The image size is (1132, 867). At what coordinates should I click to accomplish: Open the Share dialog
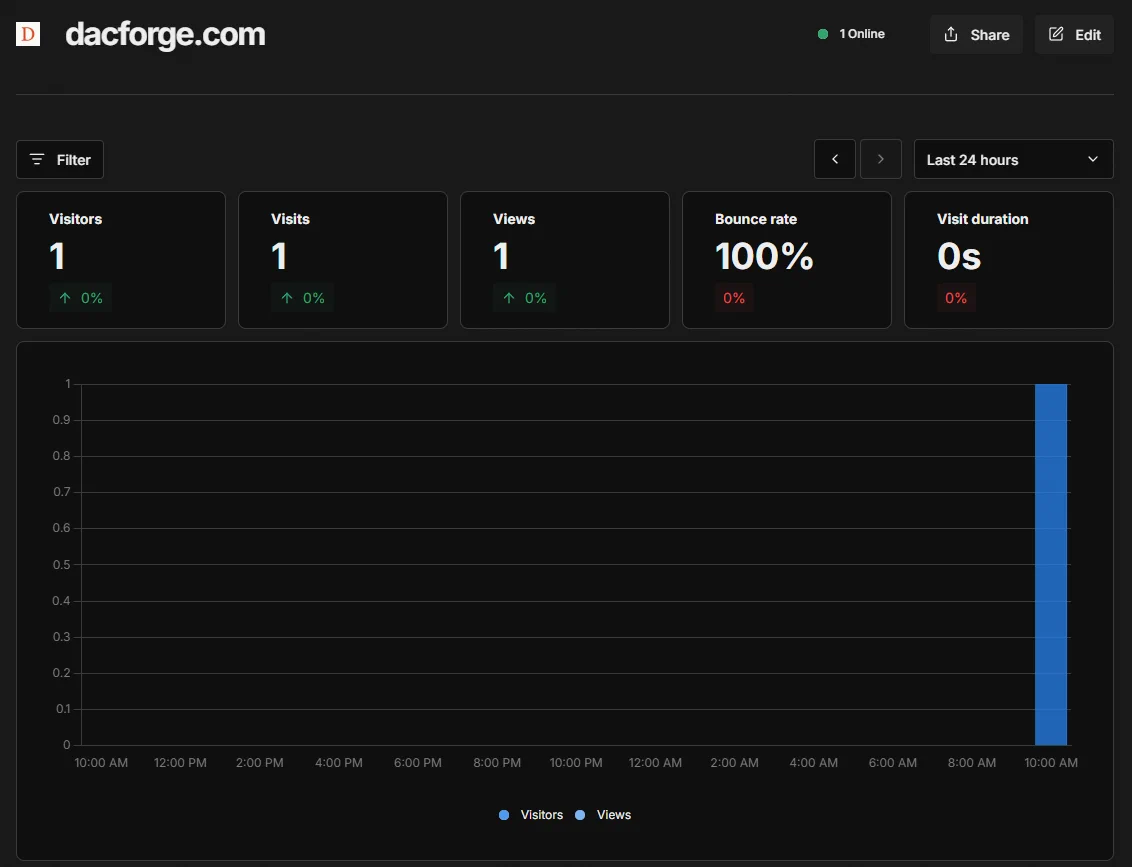pyautogui.click(x=976, y=35)
